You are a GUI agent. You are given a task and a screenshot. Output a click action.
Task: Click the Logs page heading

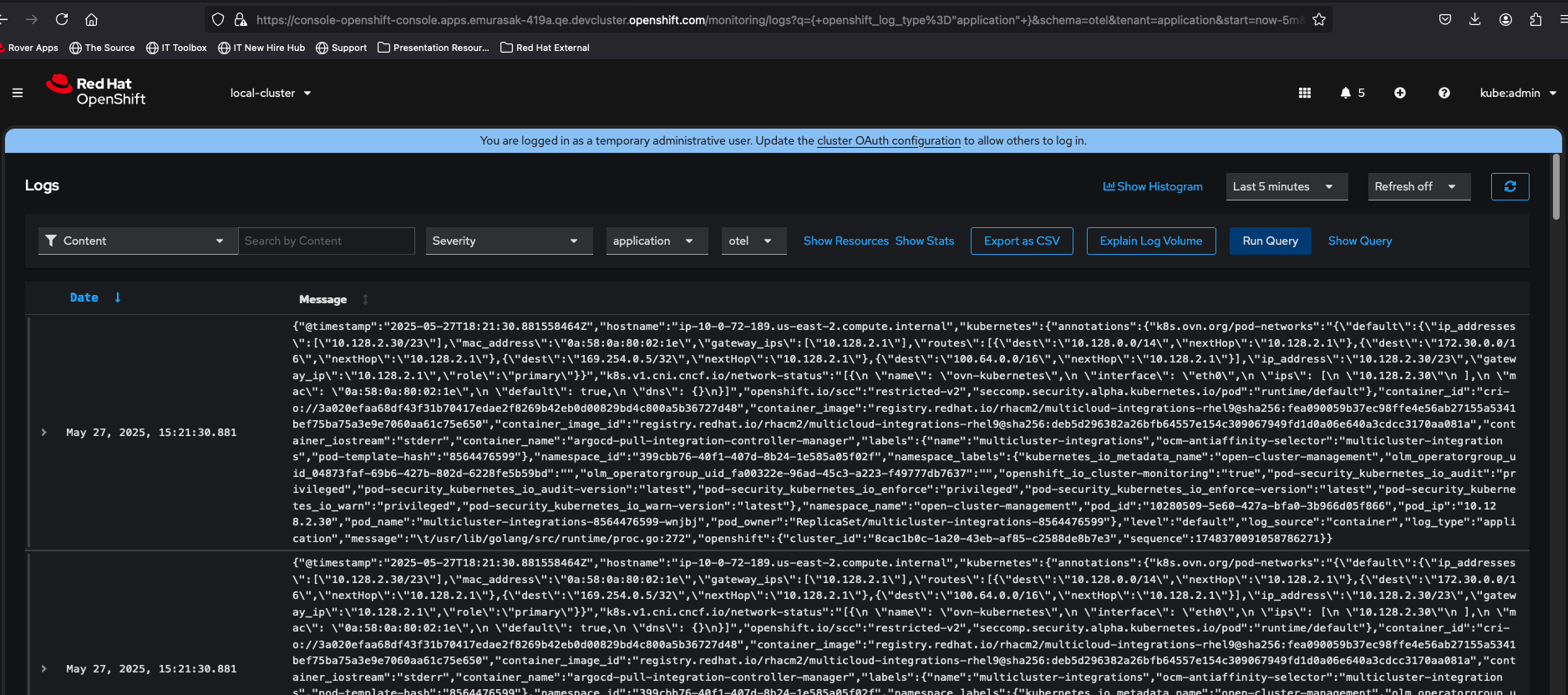42,185
